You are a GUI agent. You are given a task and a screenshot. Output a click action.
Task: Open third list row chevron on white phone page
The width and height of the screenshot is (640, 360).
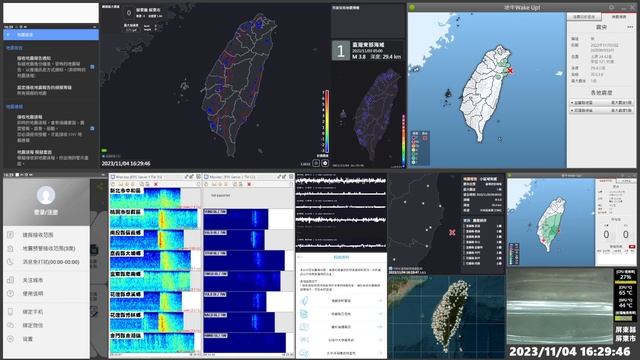coord(380,327)
